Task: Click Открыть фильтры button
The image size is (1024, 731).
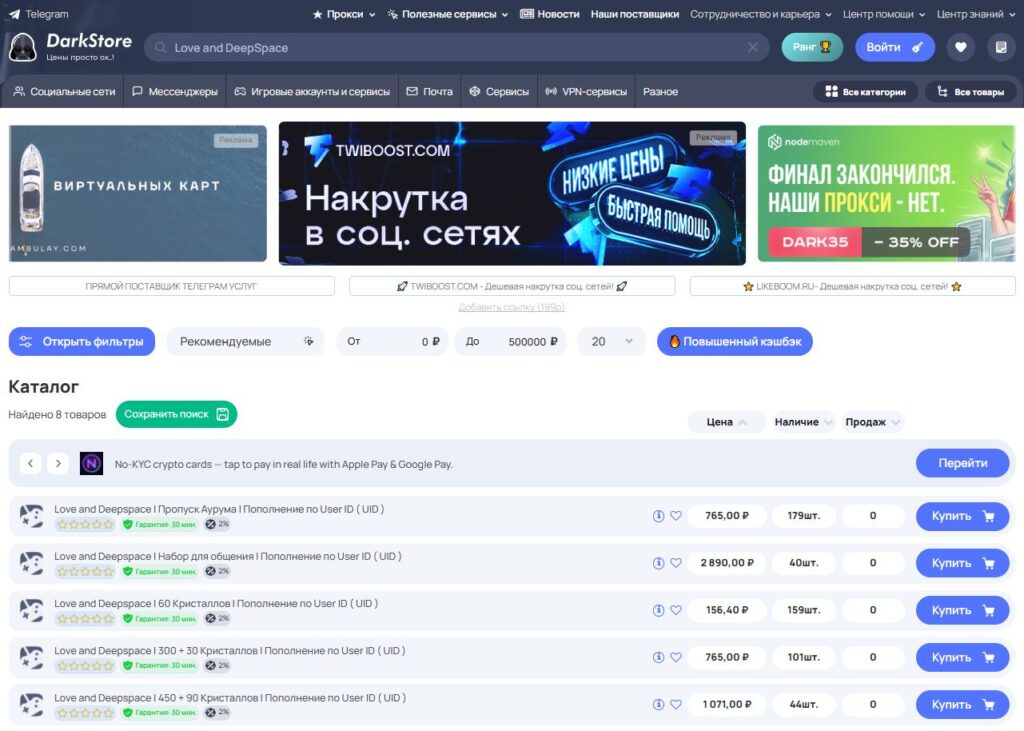Action: coord(82,342)
